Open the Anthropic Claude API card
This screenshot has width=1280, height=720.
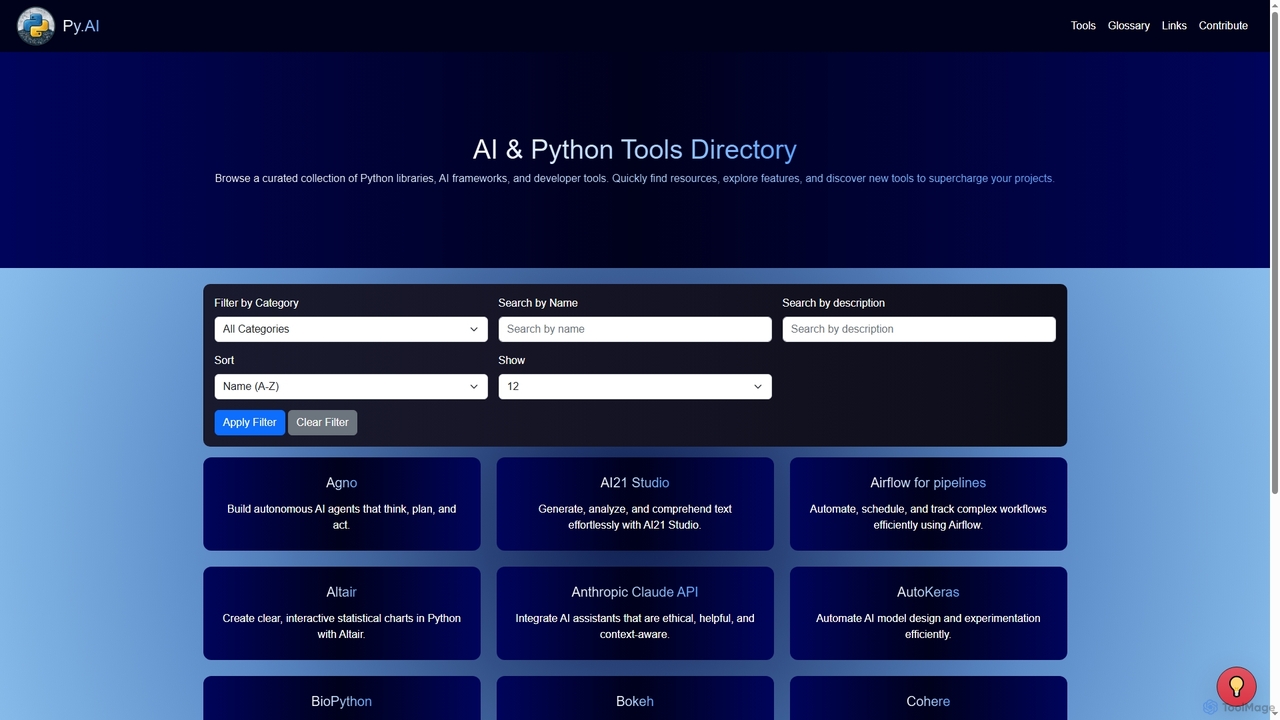coord(635,613)
